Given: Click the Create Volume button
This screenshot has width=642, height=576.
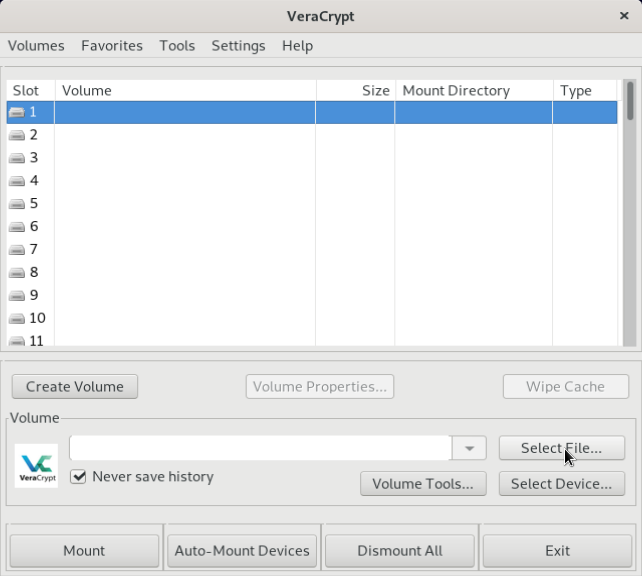Looking at the screenshot, I should click(75, 386).
